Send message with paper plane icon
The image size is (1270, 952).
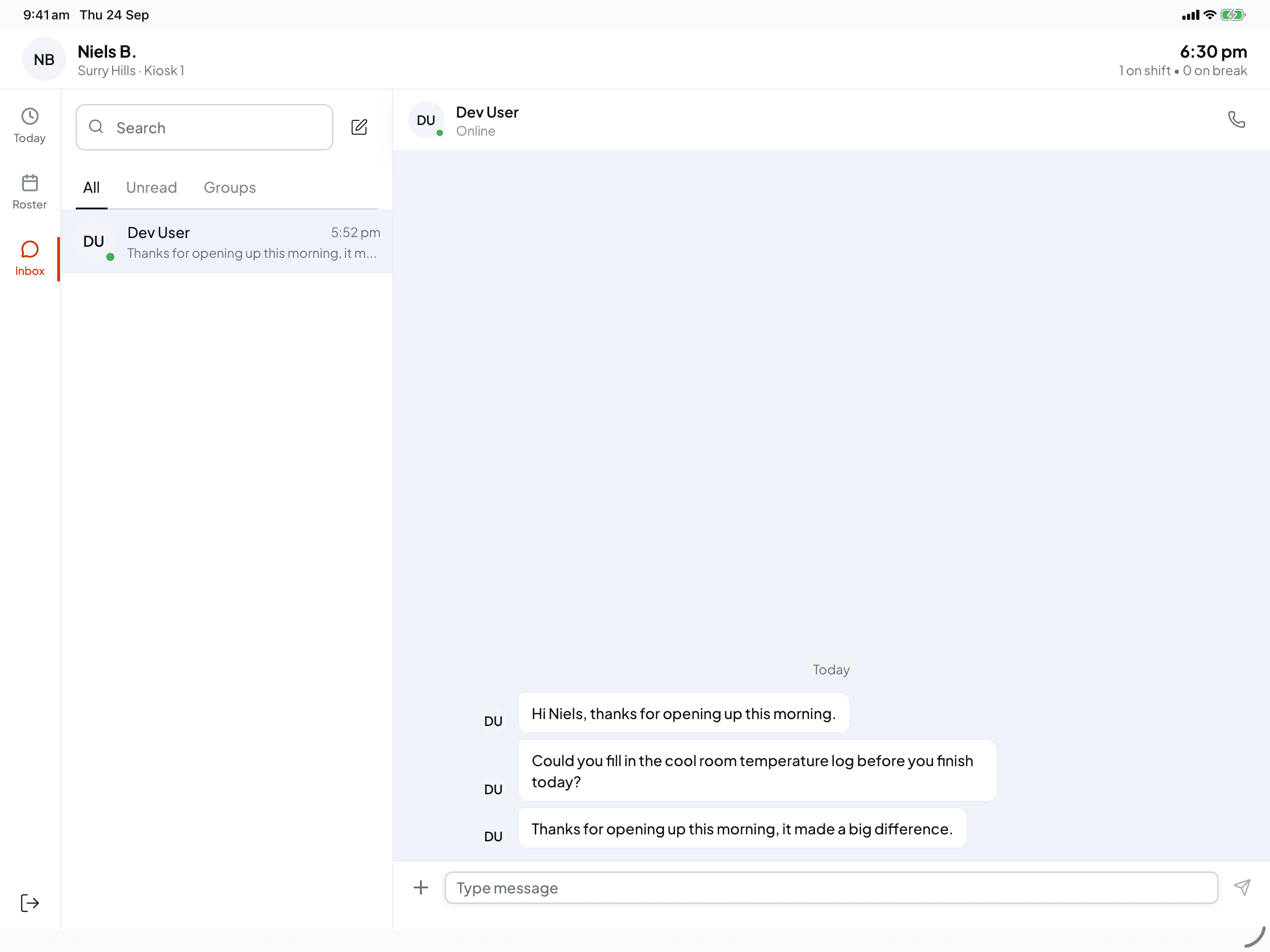[x=1242, y=887]
